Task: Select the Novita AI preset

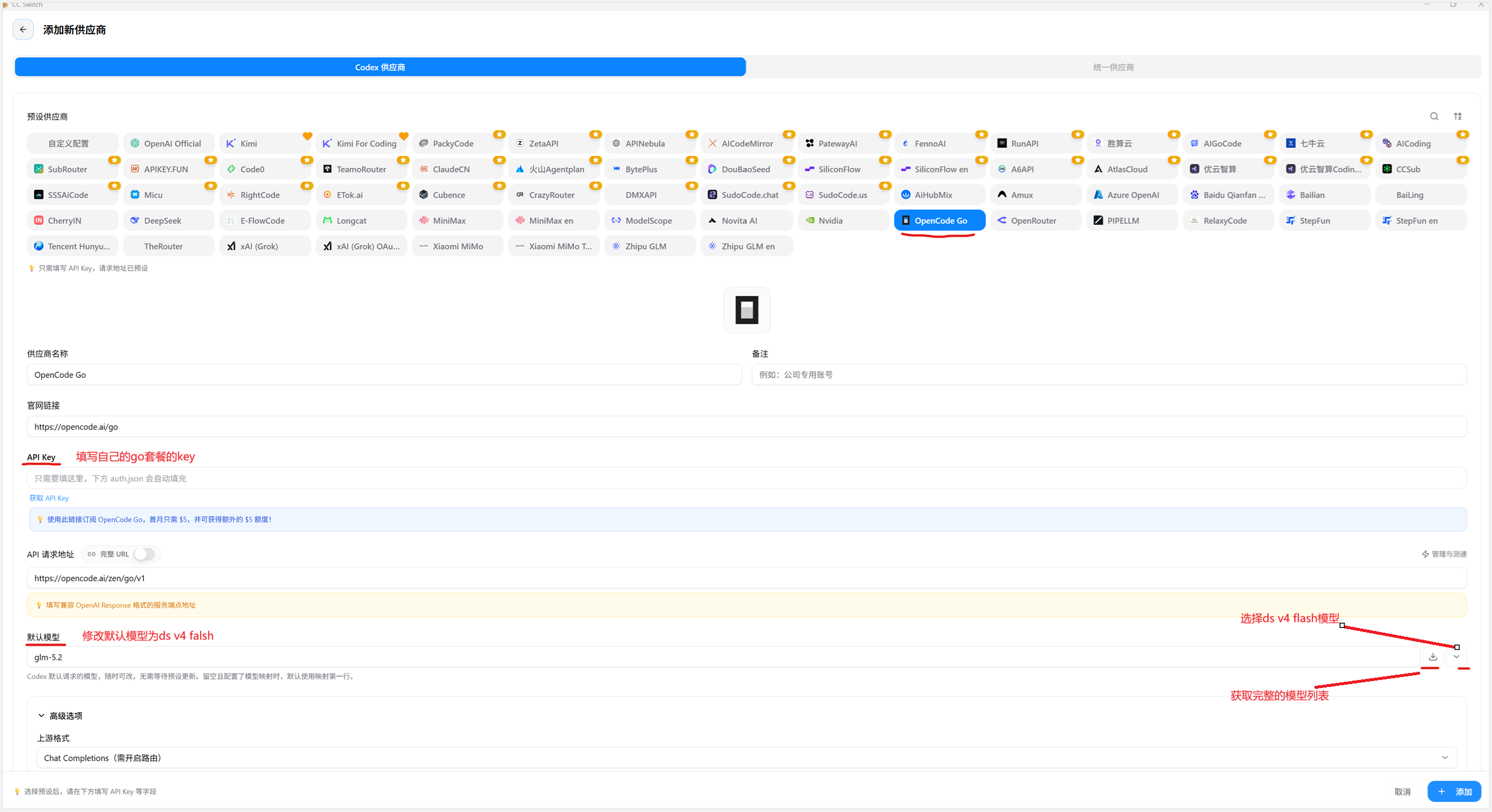Action: (746, 220)
